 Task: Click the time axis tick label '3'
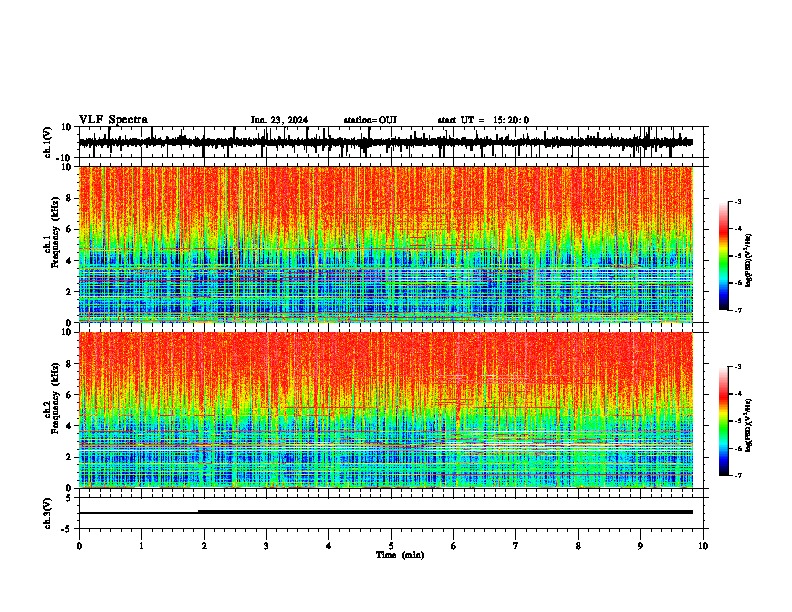click(x=266, y=546)
